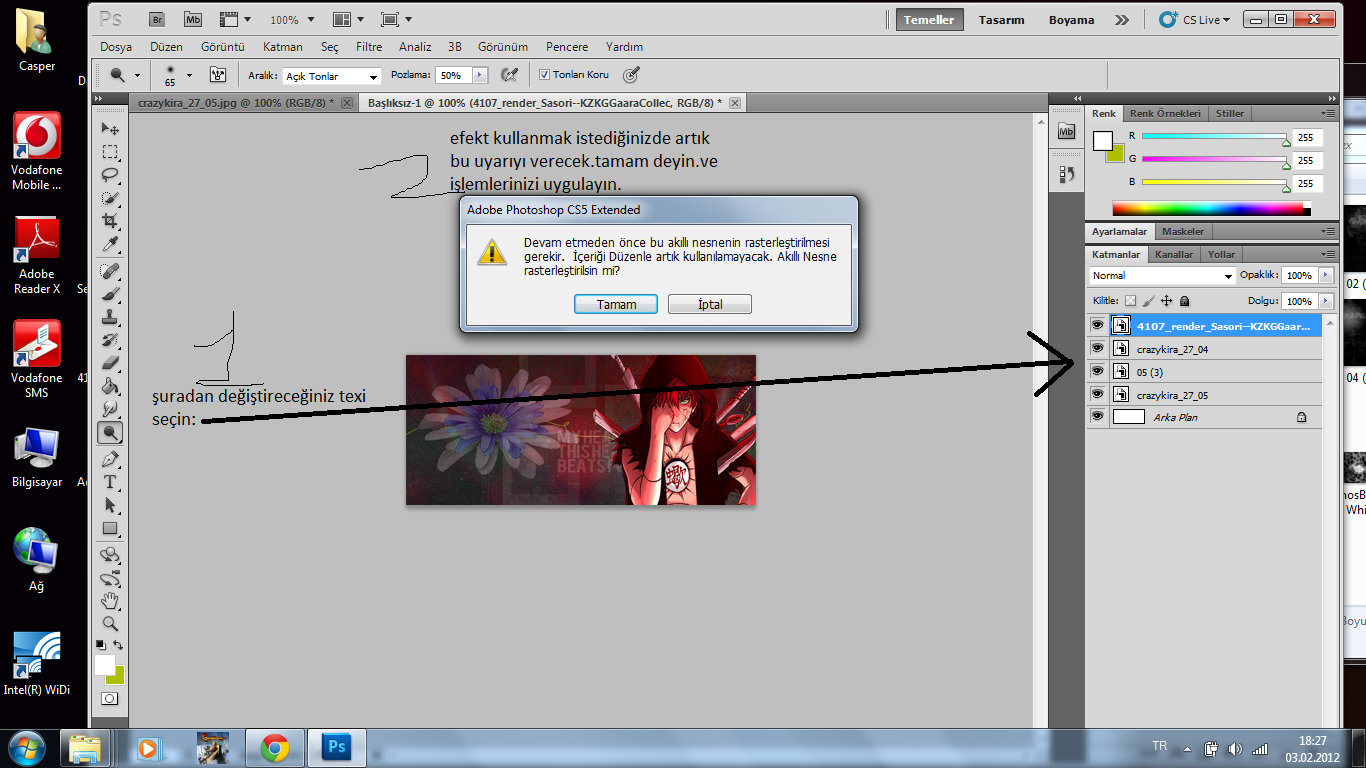
Task: Hide the 4107_render_Sasori layer
Action: click(1097, 325)
